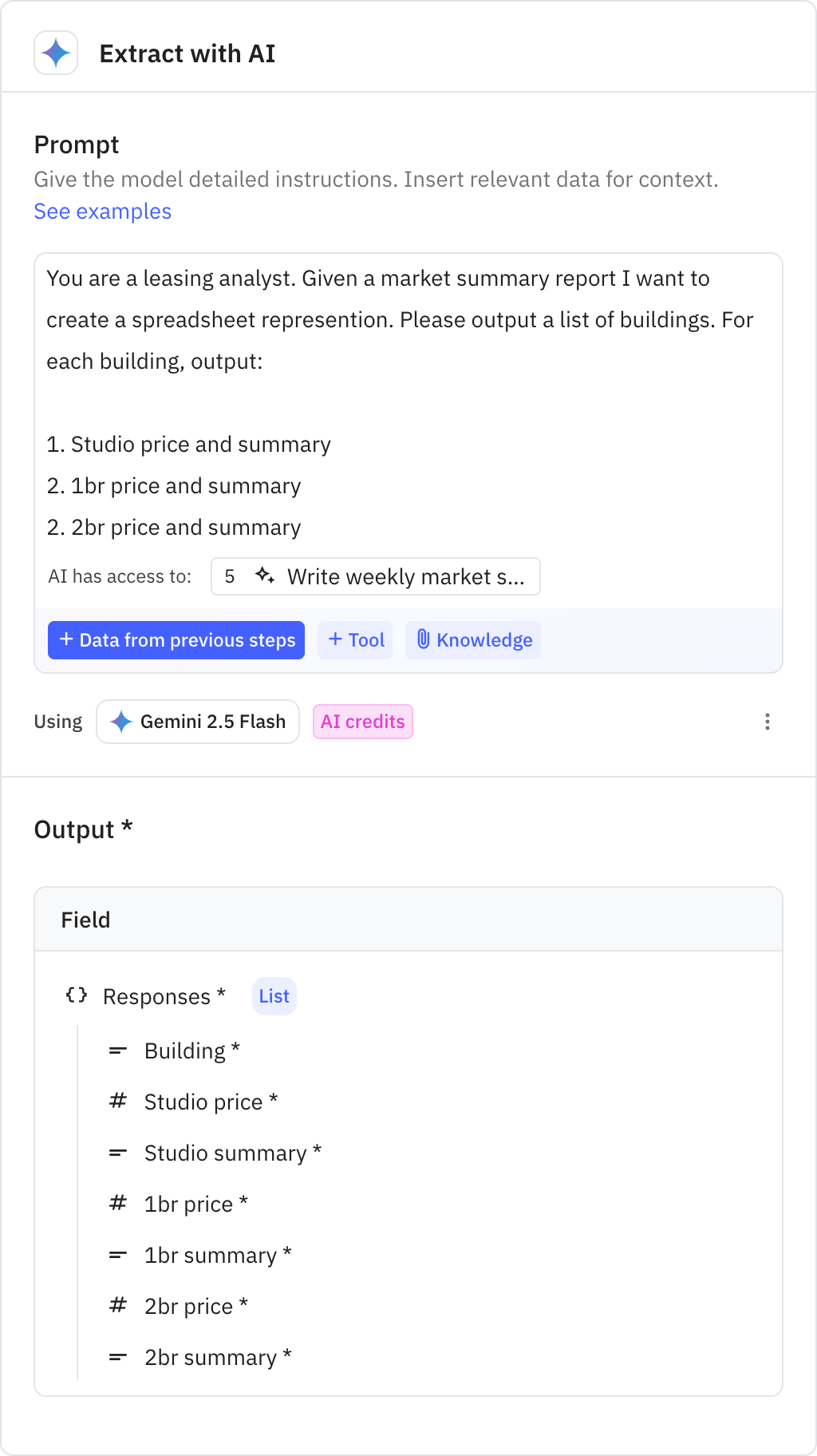This screenshot has width=817, height=1456.
Task: Open the Gemini 2.5 Flash model selector
Action: pyautogui.click(x=198, y=721)
